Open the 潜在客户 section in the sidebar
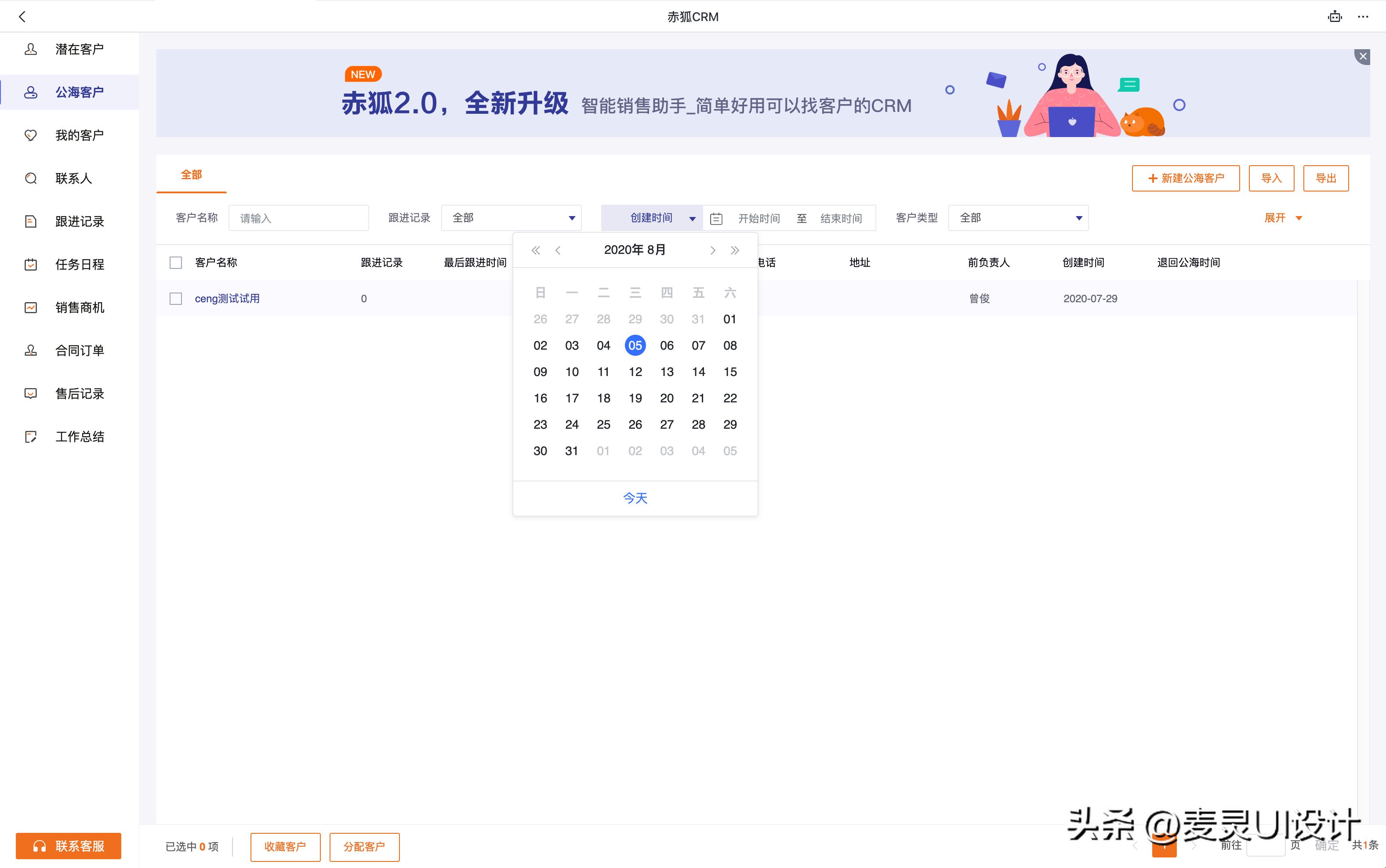The image size is (1386, 868). pos(79,49)
